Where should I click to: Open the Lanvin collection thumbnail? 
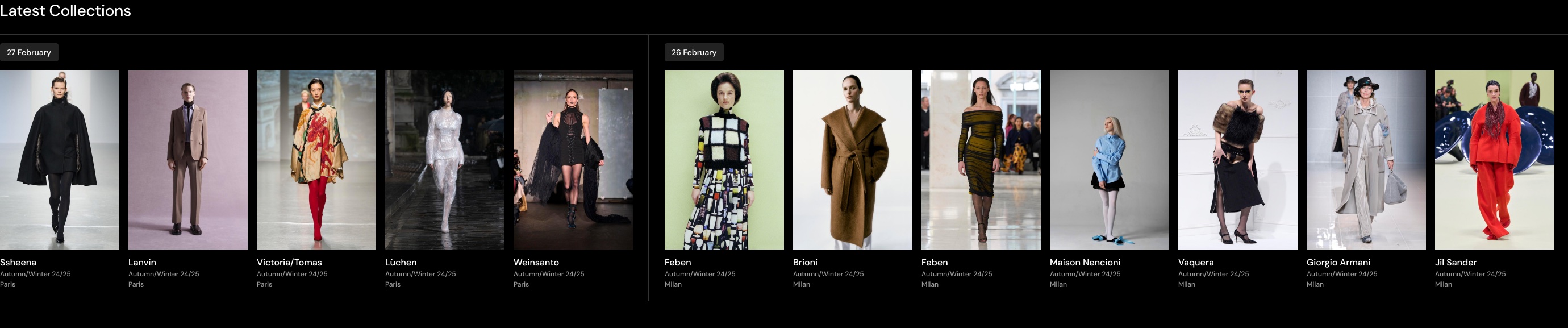tap(188, 160)
